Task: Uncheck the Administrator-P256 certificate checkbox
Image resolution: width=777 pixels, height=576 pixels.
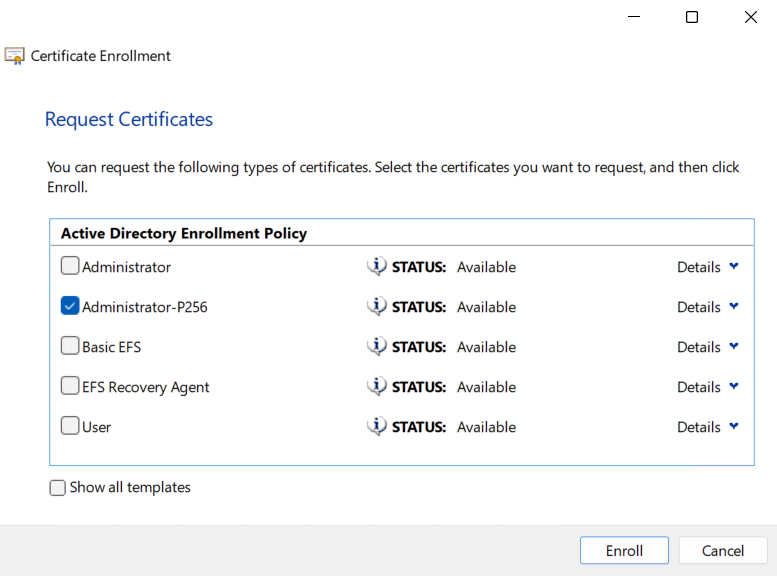Action: [70, 306]
